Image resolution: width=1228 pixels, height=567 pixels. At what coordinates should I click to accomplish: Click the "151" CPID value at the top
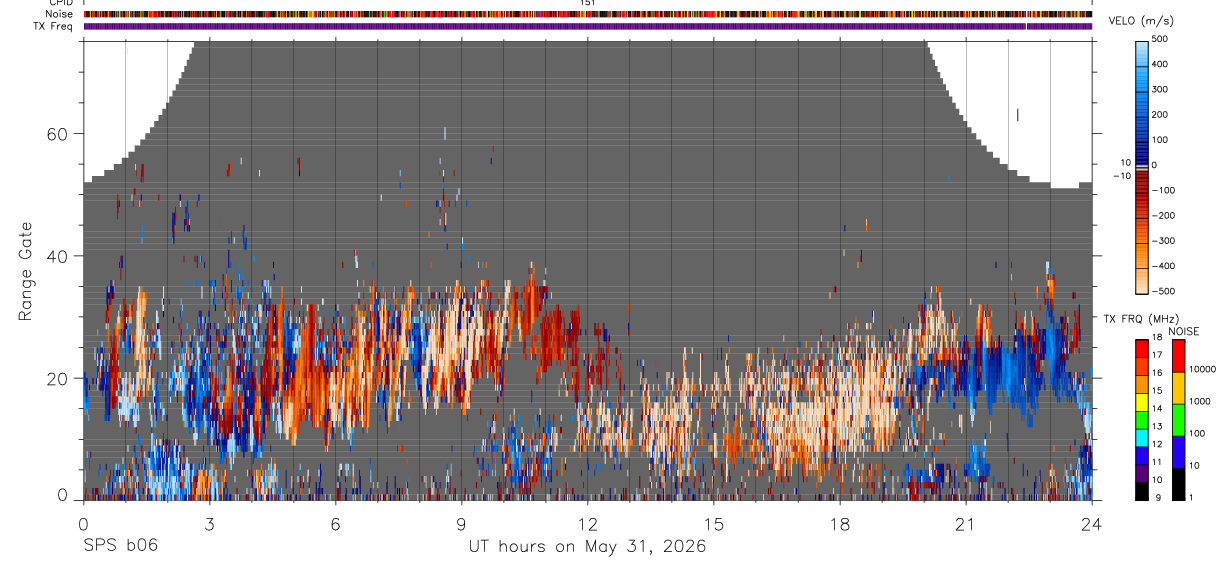(x=589, y=3)
